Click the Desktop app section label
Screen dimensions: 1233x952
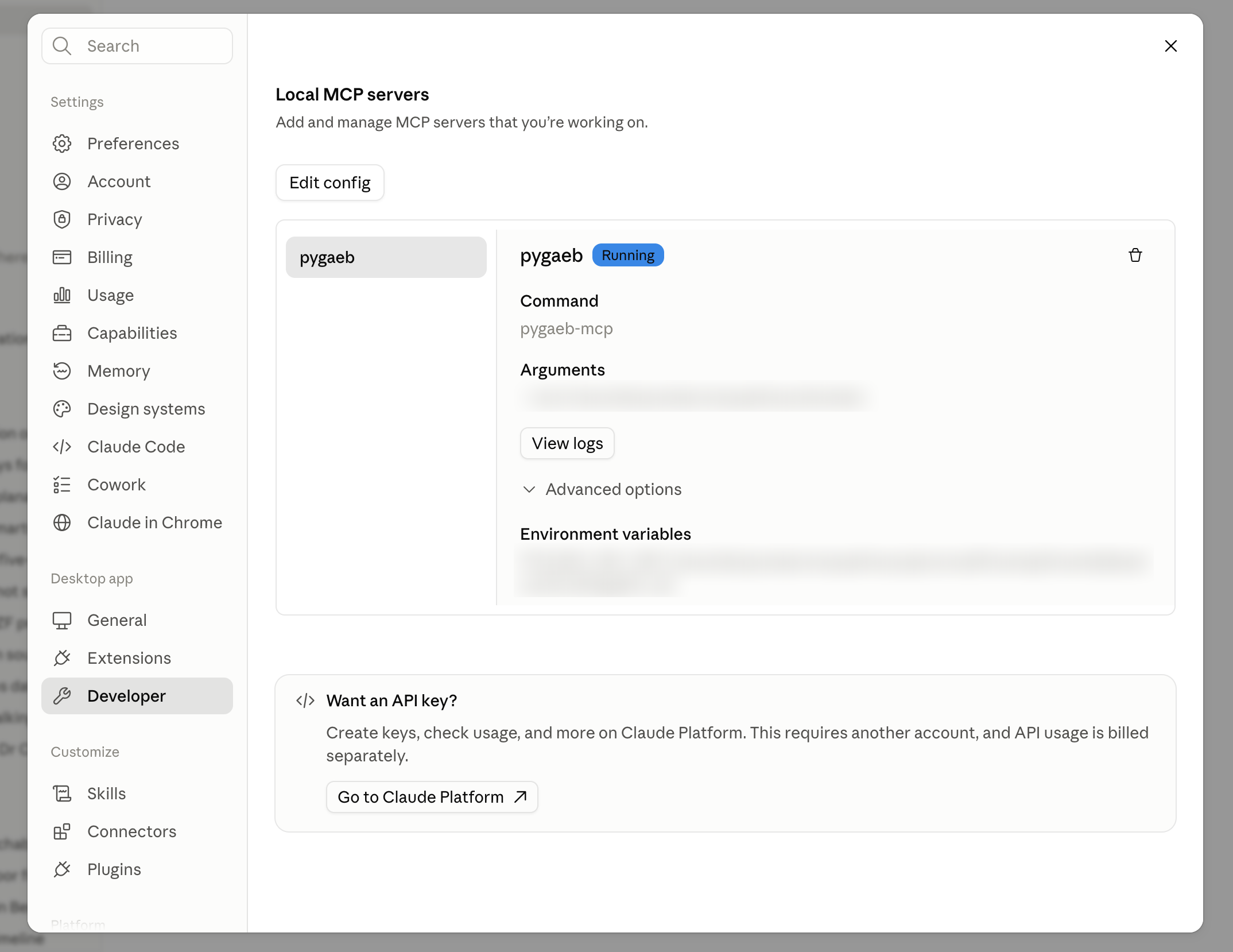[x=92, y=578]
